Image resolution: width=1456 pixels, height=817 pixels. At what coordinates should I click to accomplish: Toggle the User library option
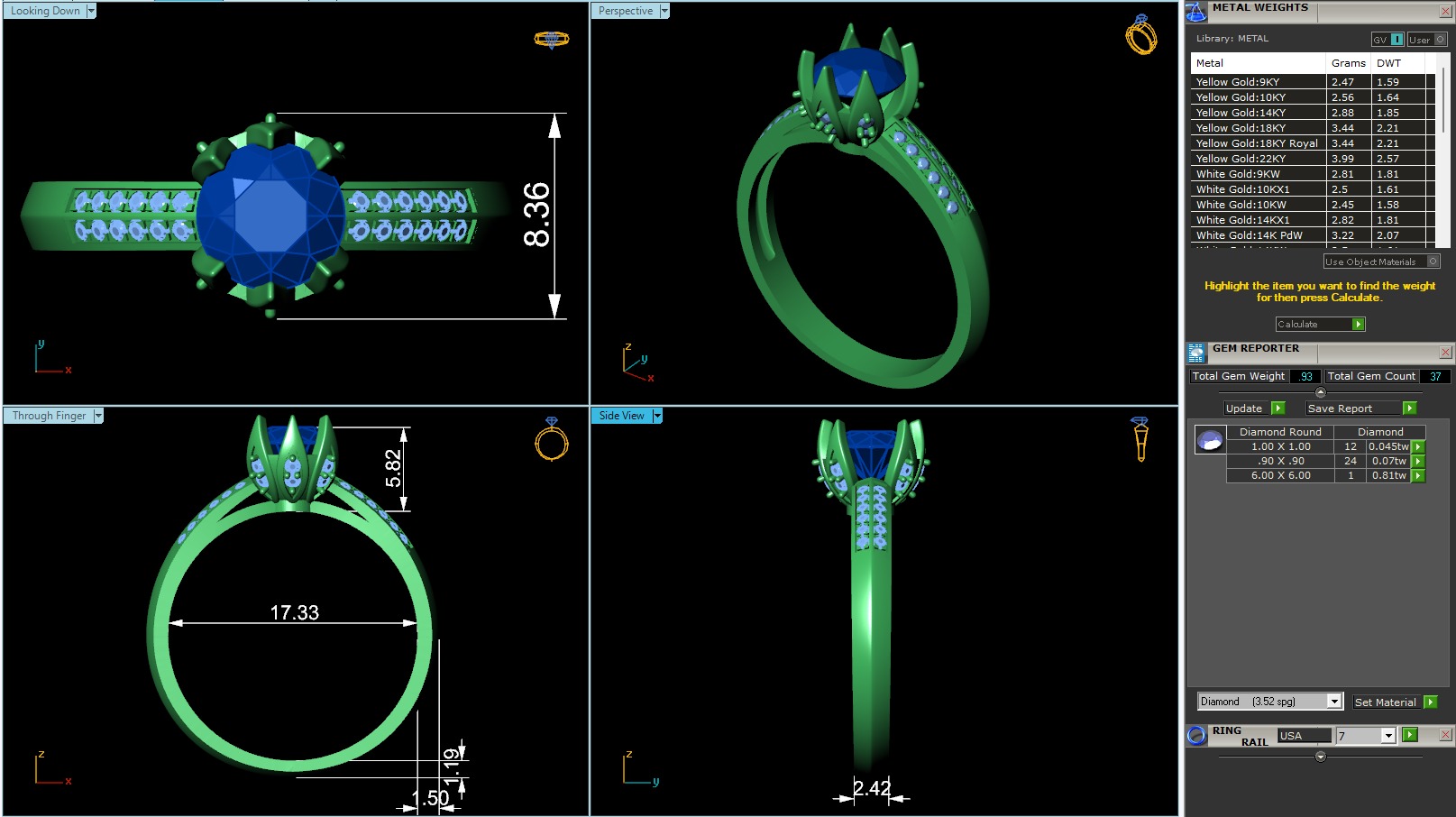coord(1427,40)
